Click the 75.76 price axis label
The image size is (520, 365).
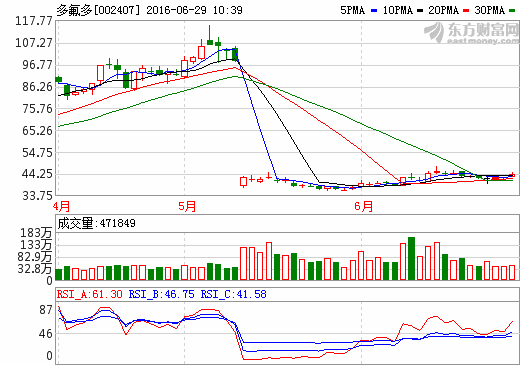tap(37, 109)
